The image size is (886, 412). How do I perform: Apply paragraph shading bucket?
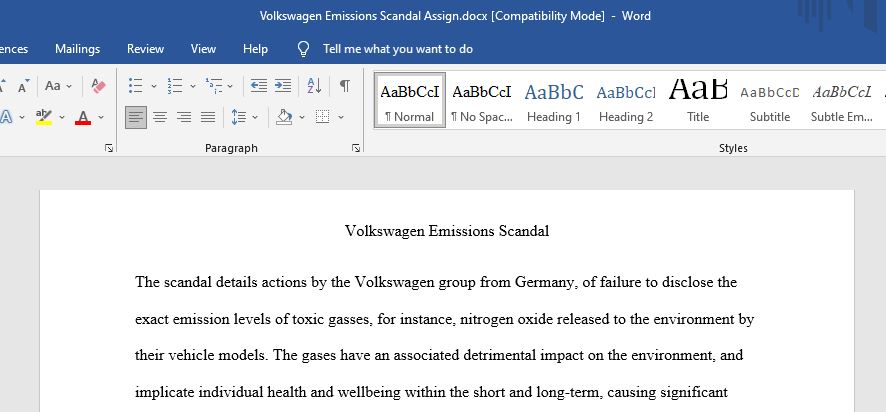tap(284, 117)
